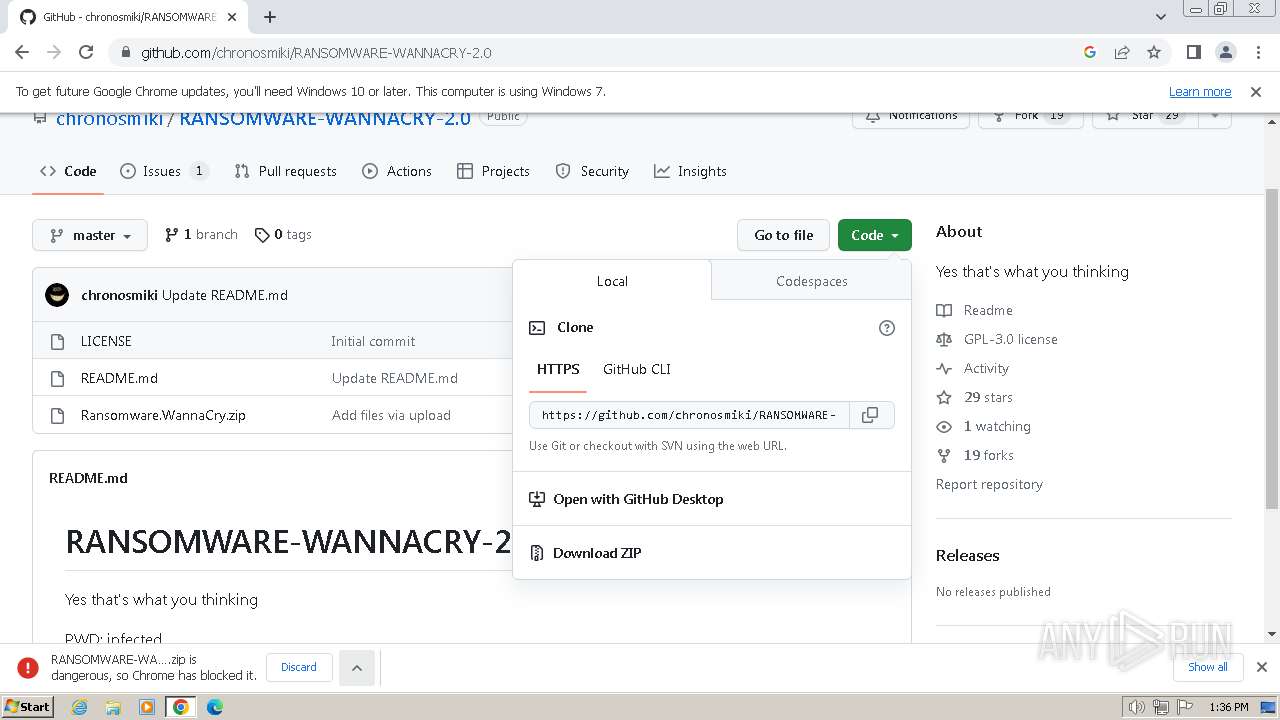View site information padlock icon
1280x720 pixels.
point(125,52)
